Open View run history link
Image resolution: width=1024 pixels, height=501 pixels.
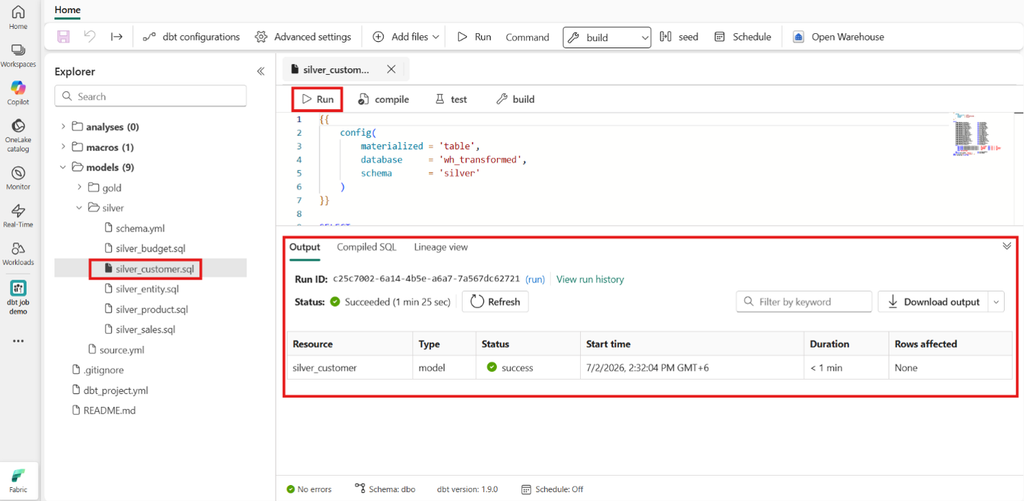pos(590,279)
